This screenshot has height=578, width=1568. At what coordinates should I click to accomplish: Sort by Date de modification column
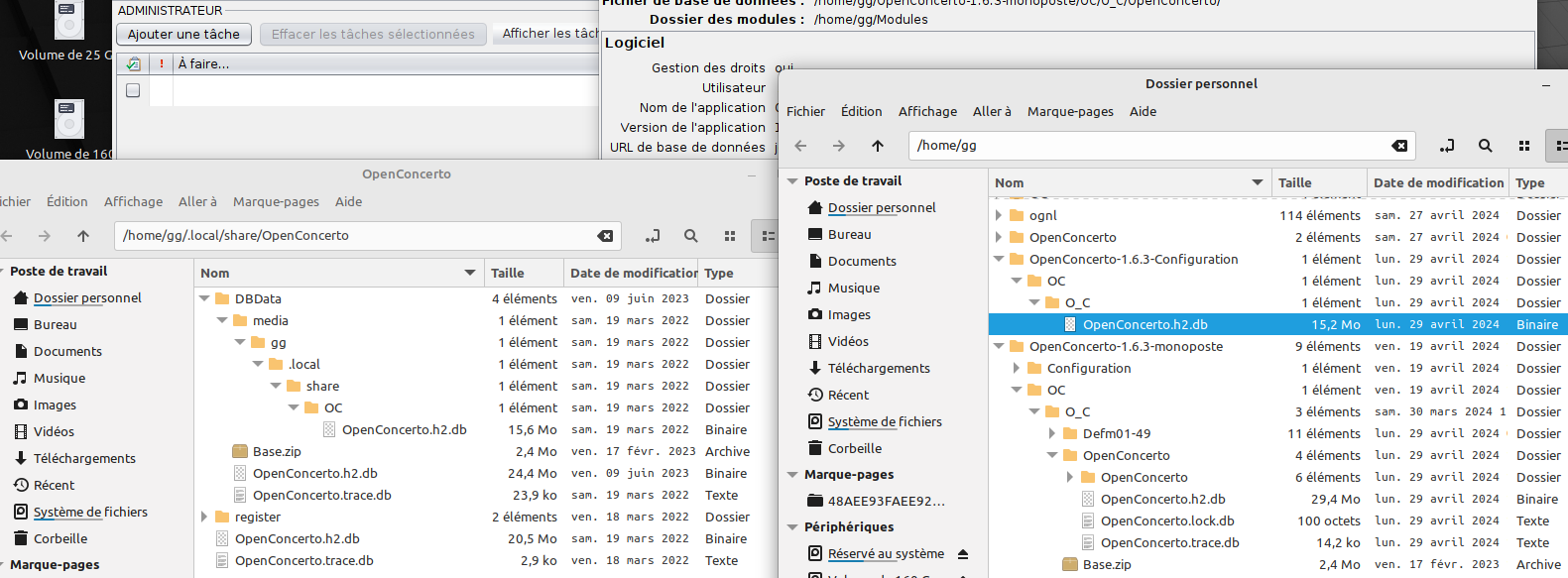tap(1438, 182)
